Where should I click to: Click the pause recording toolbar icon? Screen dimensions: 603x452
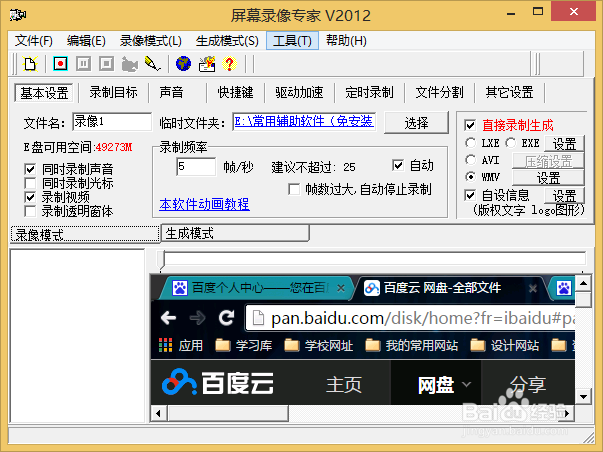click(83, 63)
